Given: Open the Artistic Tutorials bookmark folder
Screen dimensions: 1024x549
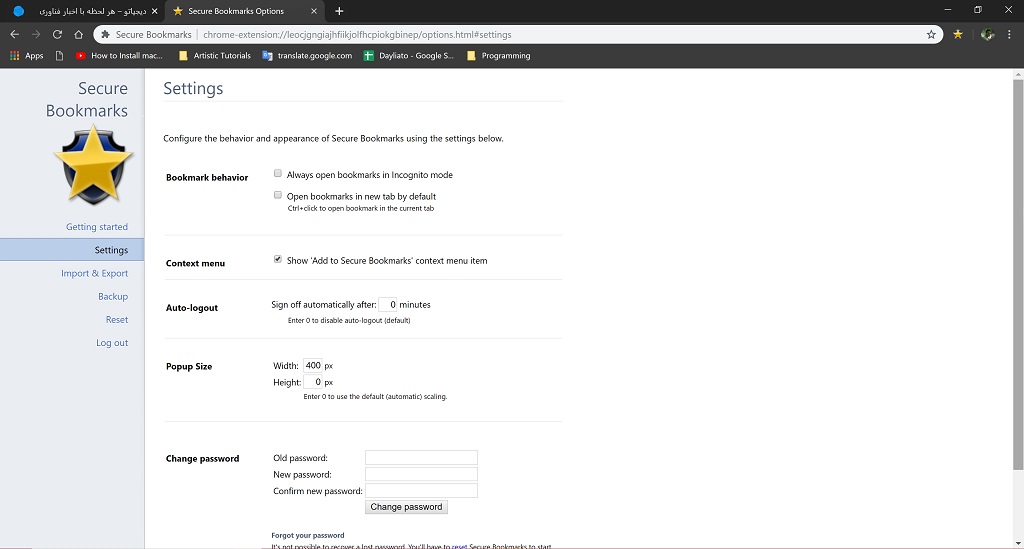Looking at the screenshot, I should pyautogui.click(x=215, y=55).
